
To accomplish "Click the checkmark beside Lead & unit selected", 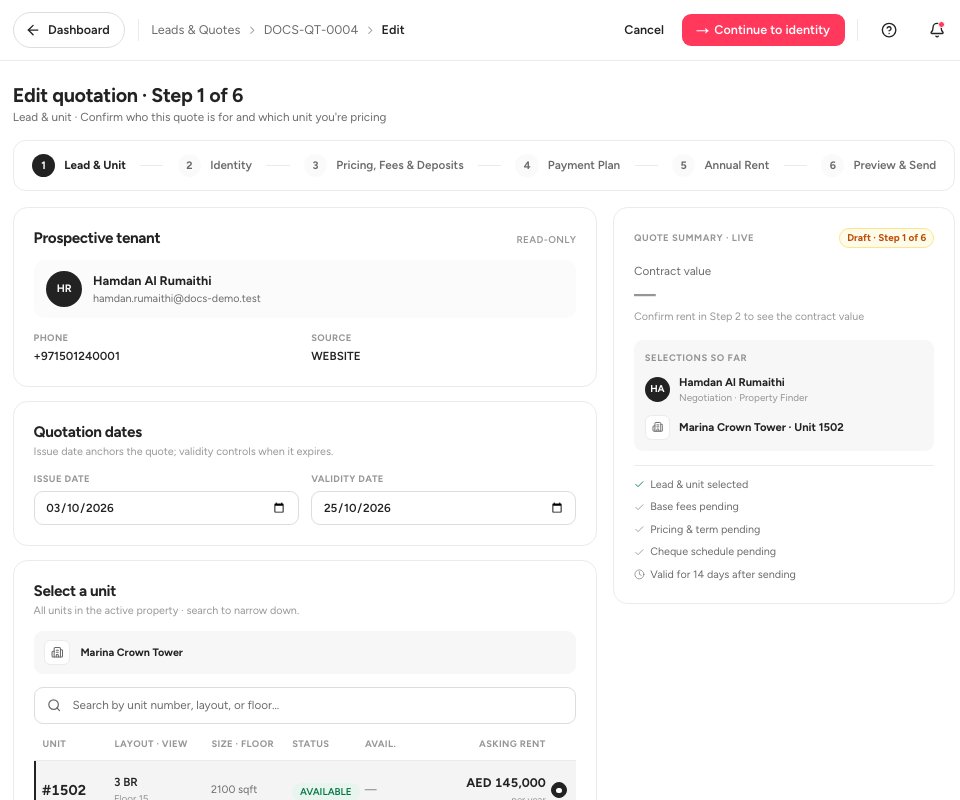I will pos(639,484).
